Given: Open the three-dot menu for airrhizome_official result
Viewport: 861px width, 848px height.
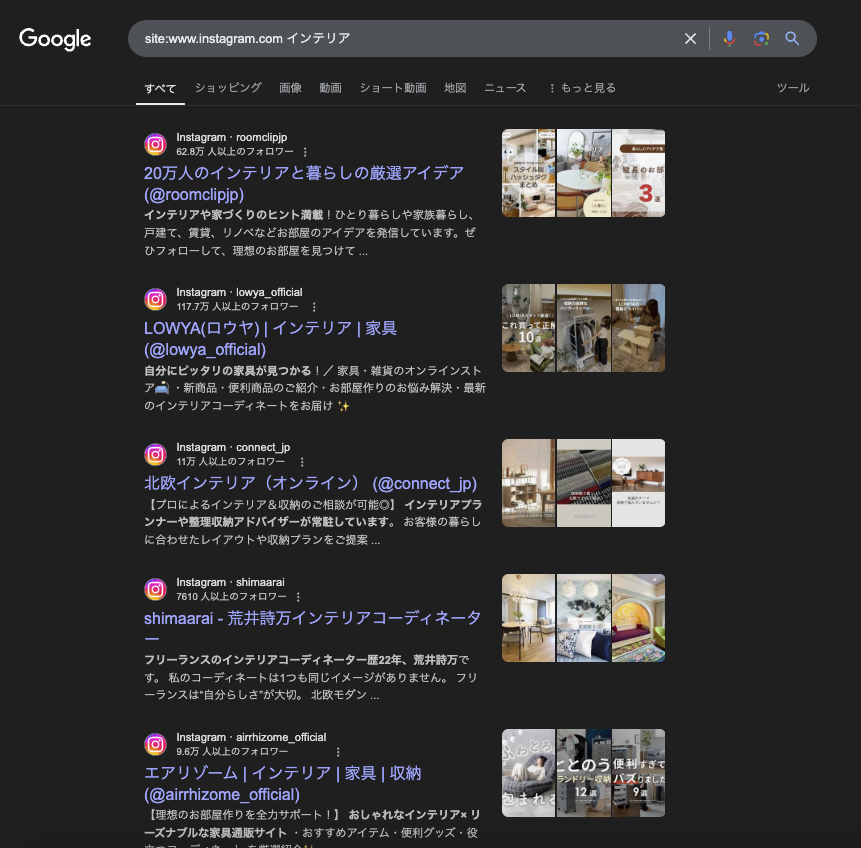Looking at the screenshot, I should pos(338,751).
